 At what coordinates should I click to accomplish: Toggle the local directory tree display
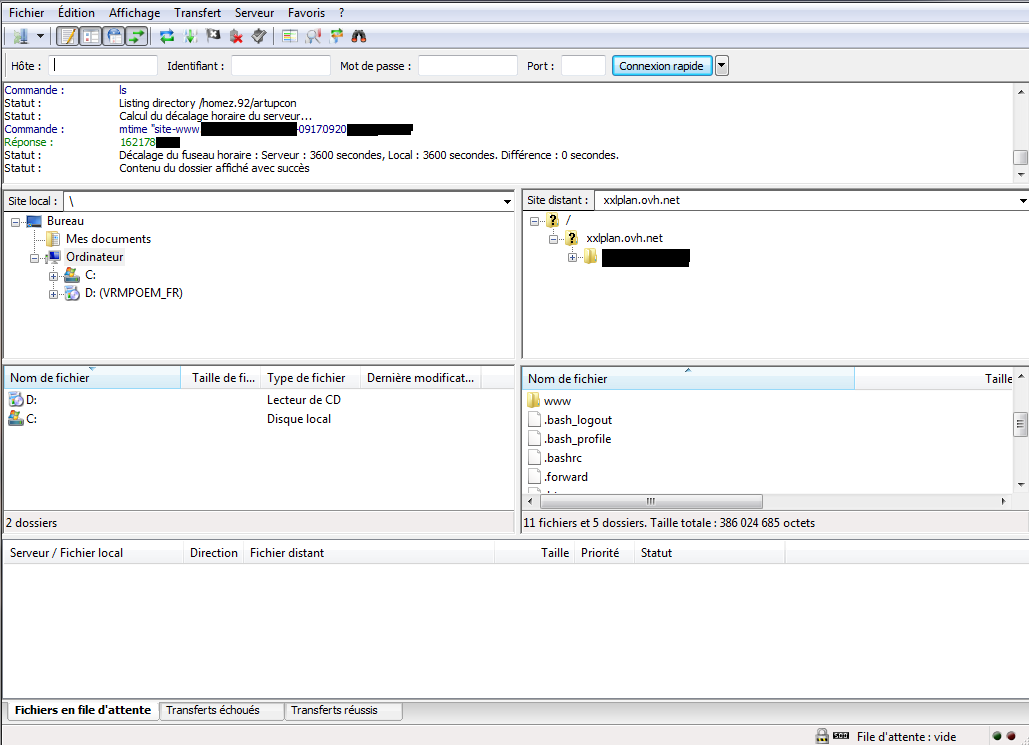tap(91, 36)
